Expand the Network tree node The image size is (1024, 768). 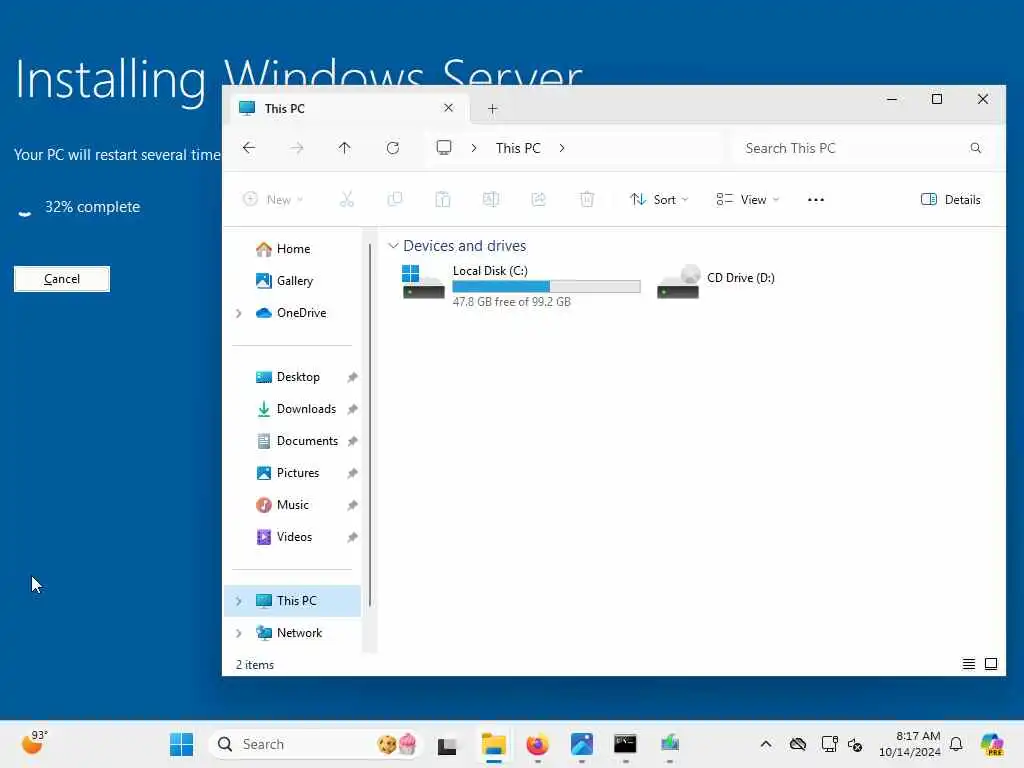tap(238, 633)
